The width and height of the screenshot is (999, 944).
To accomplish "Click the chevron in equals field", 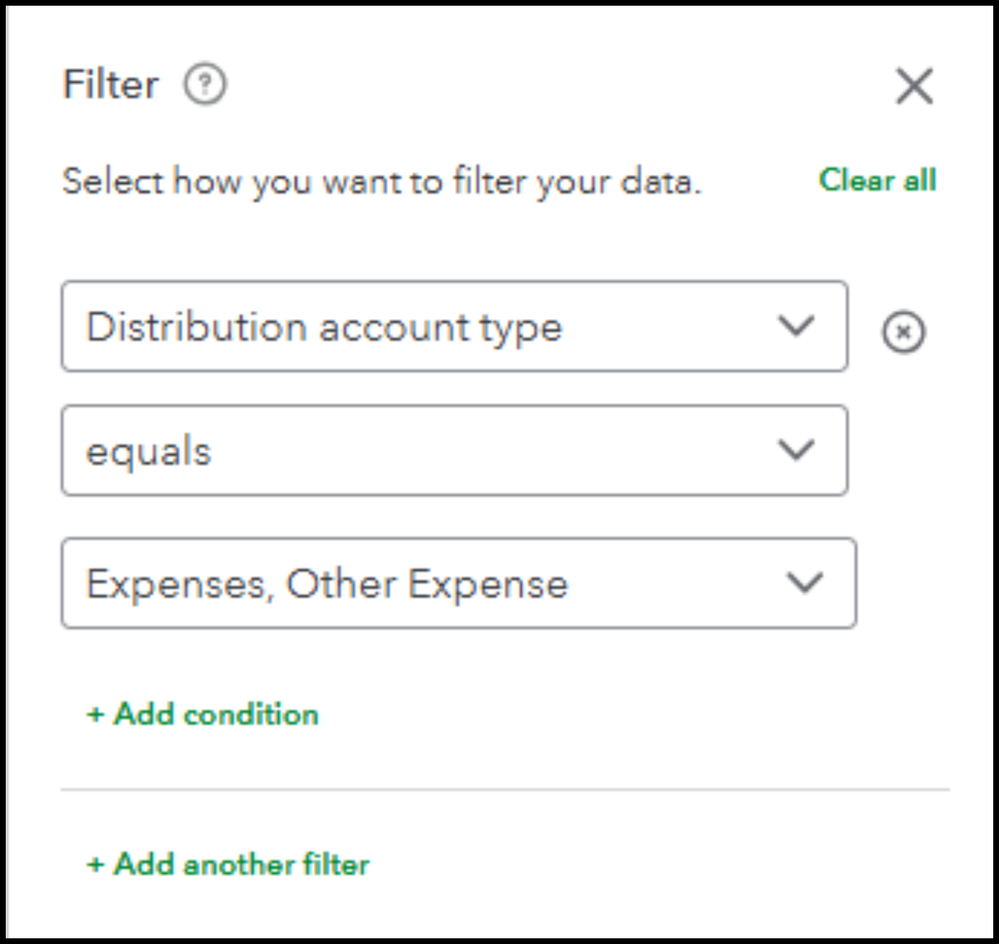I will point(796,451).
